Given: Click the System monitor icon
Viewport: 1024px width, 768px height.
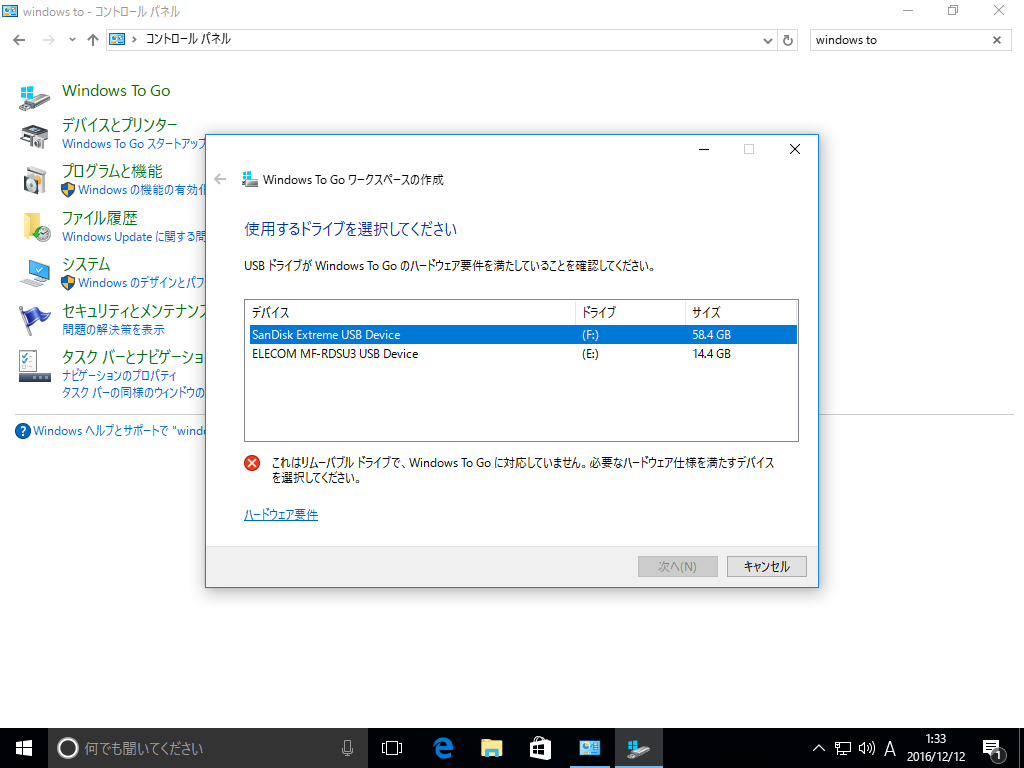Looking at the screenshot, I should 35,273.
